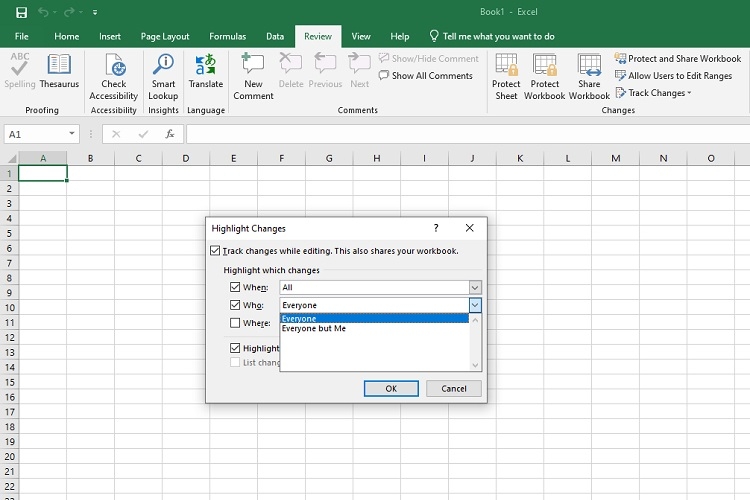
Task: Toggle the When checkbox
Action: tap(235, 287)
